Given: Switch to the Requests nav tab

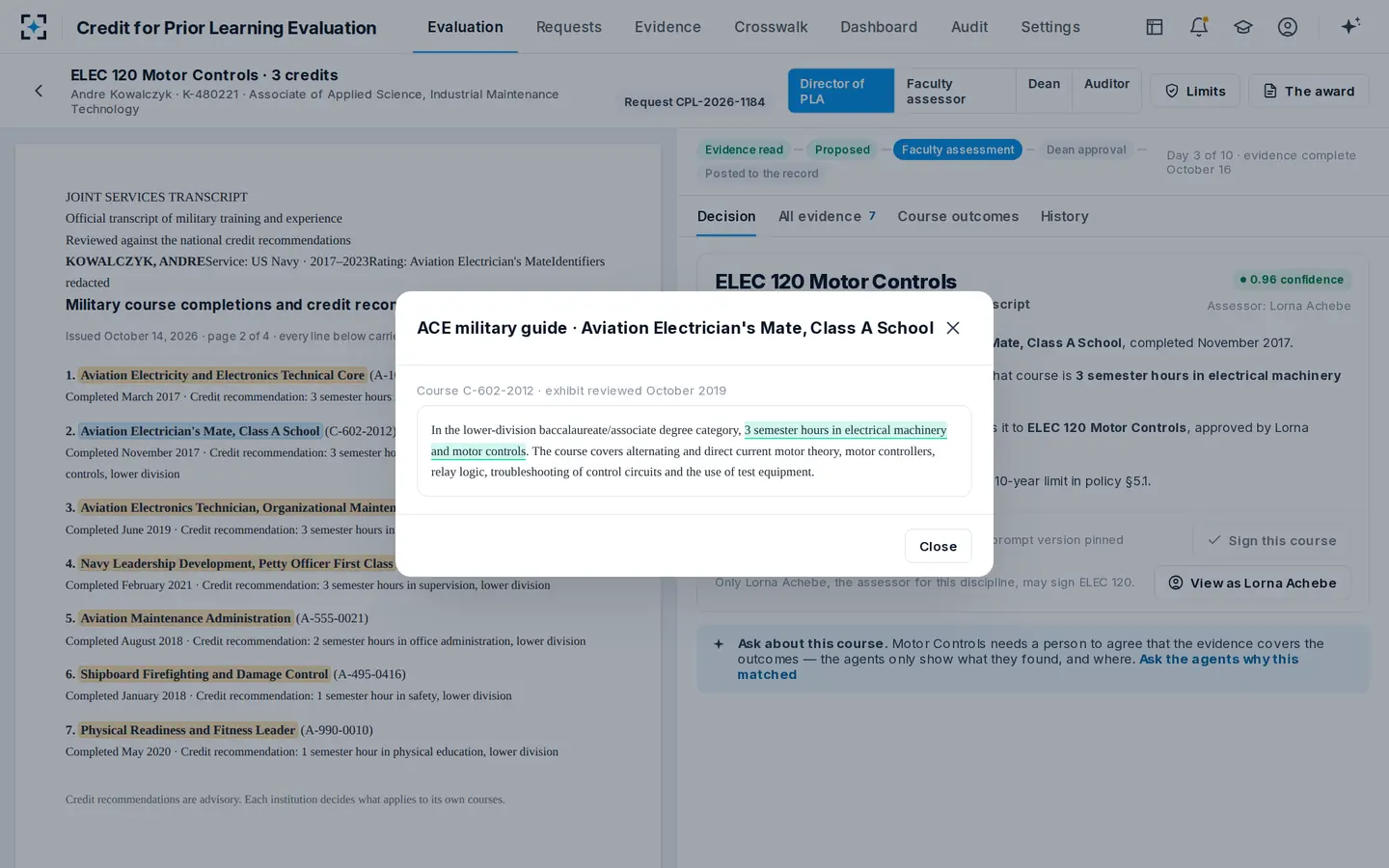Looking at the screenshot, I should (x=569, y=27).
